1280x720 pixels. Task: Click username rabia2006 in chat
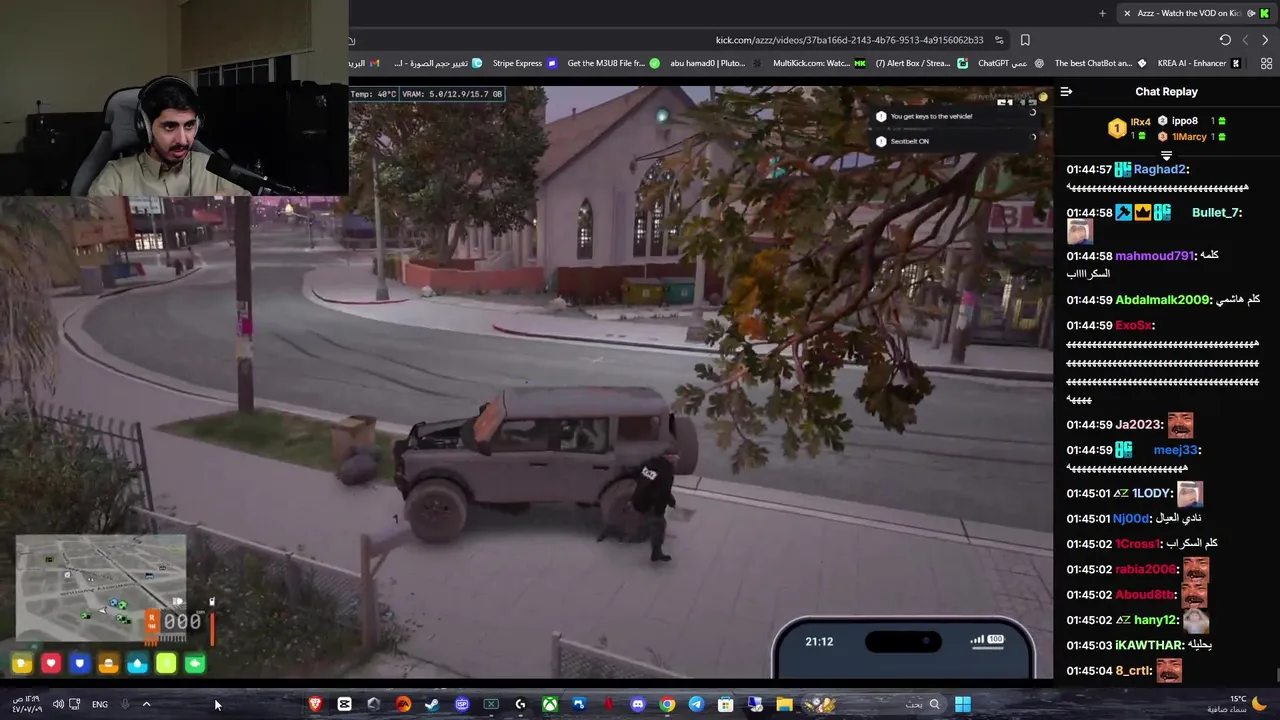tap(1145, 569)
